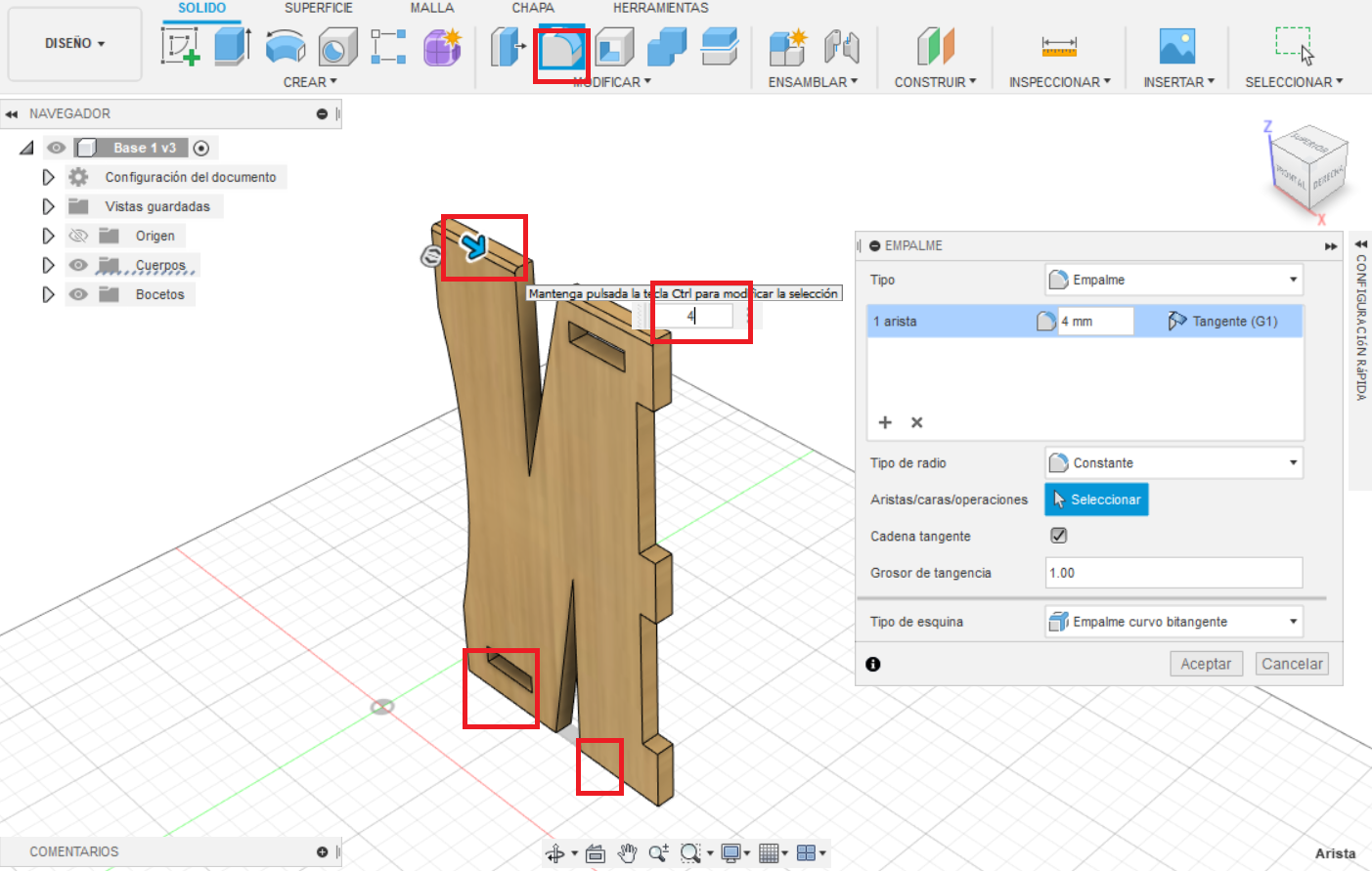This screenshot has height=871, width=1372.
Task: Open the CONSTRUIR menu
Action: click(x=935, y=82)
